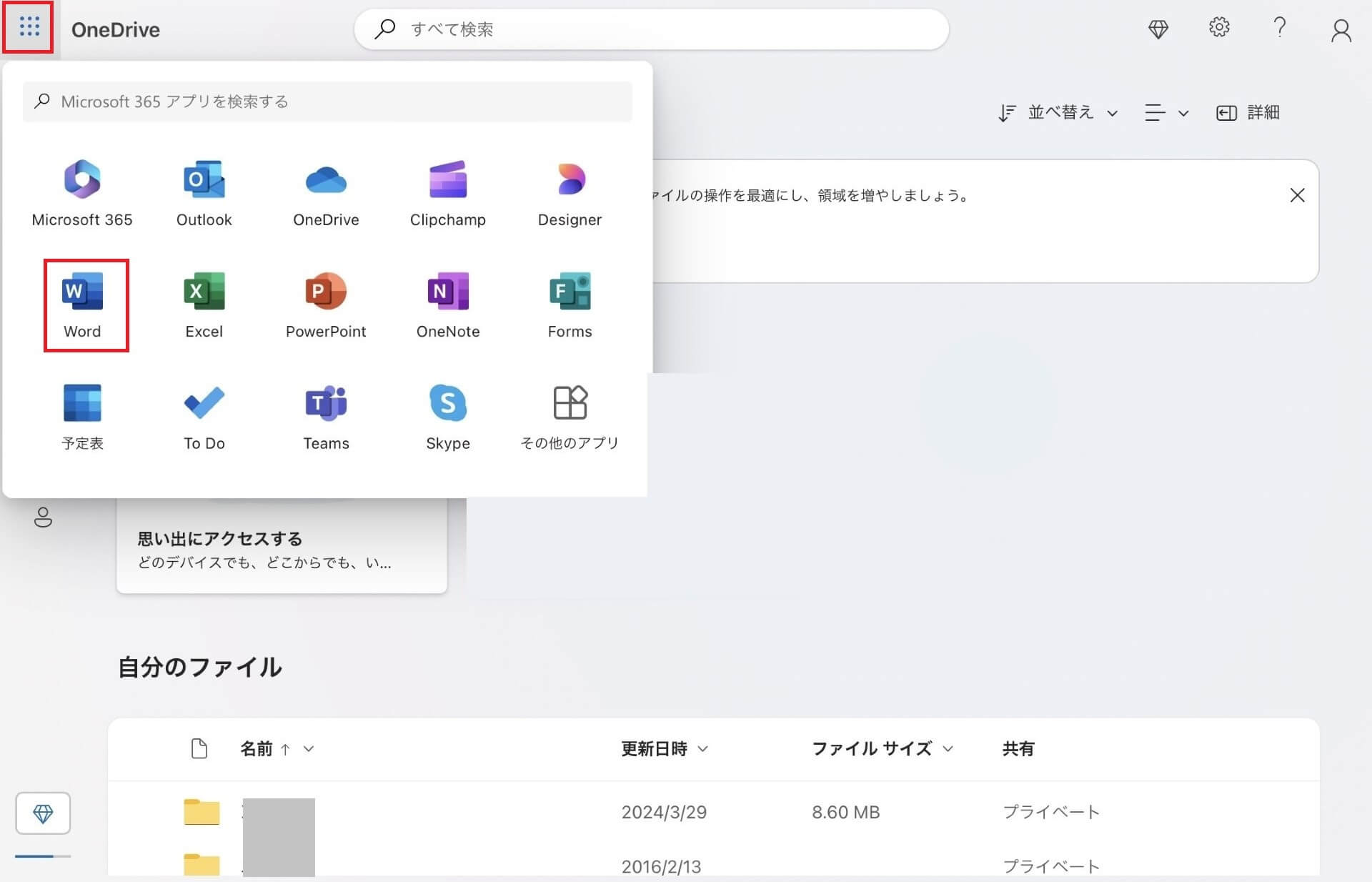The width and height of the screenshot is (1372, 882).
Task: Open the folder dated 2016/2/13
Action: pyautogui.click(x=202, y=865)
